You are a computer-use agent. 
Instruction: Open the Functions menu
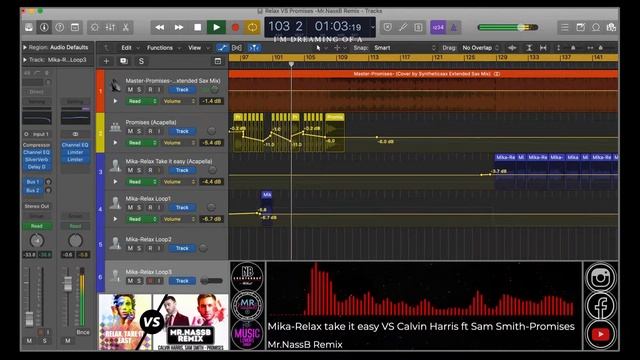pyautogui.click(x=160, y=48)
